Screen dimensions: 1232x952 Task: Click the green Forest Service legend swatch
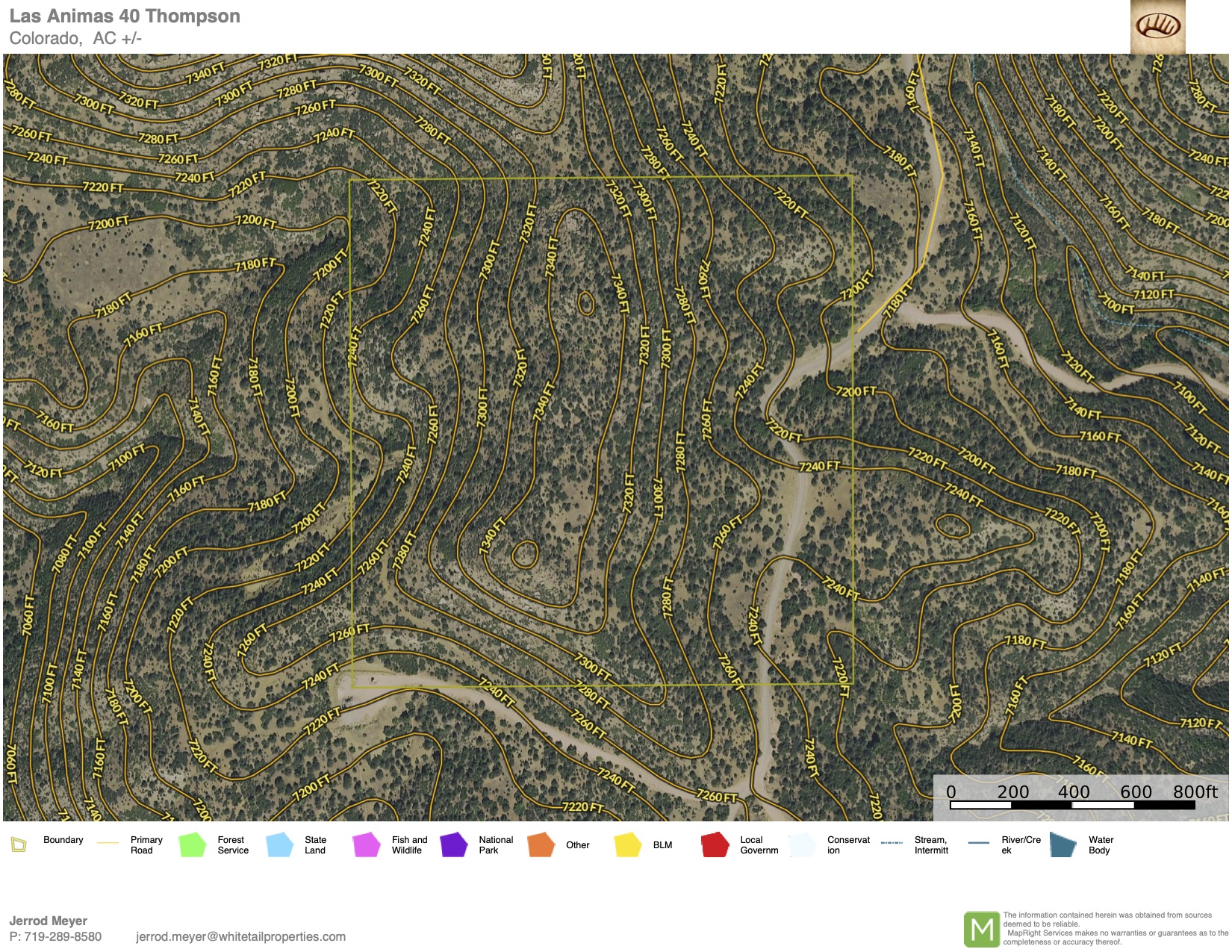pos(192,844)
